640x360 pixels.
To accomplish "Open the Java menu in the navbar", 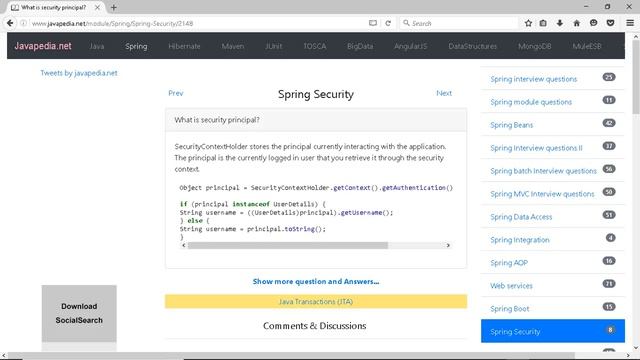I will tap(97, 46).
